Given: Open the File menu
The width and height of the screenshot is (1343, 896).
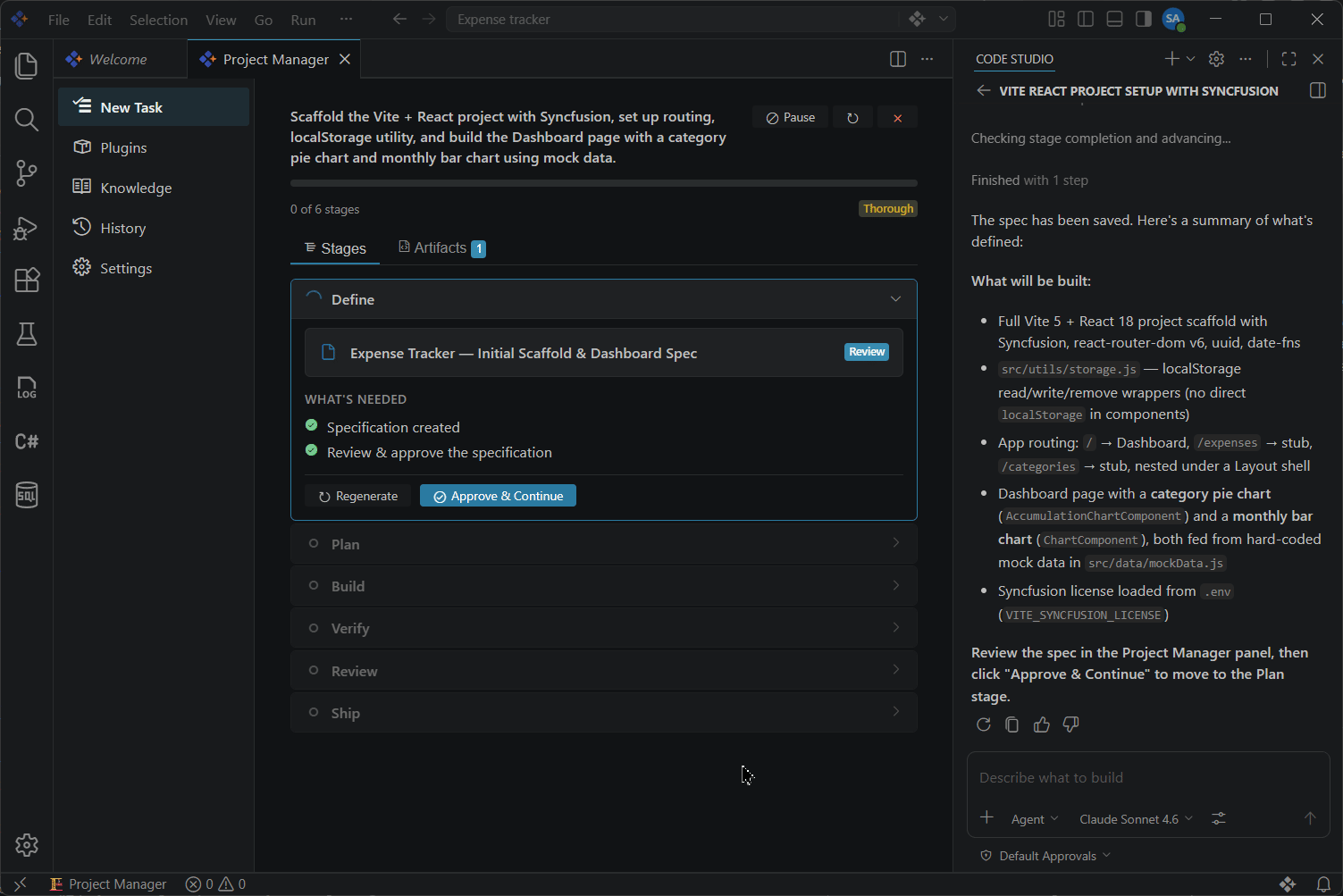Looking at the screenshot, I should [x=59, y=20].
